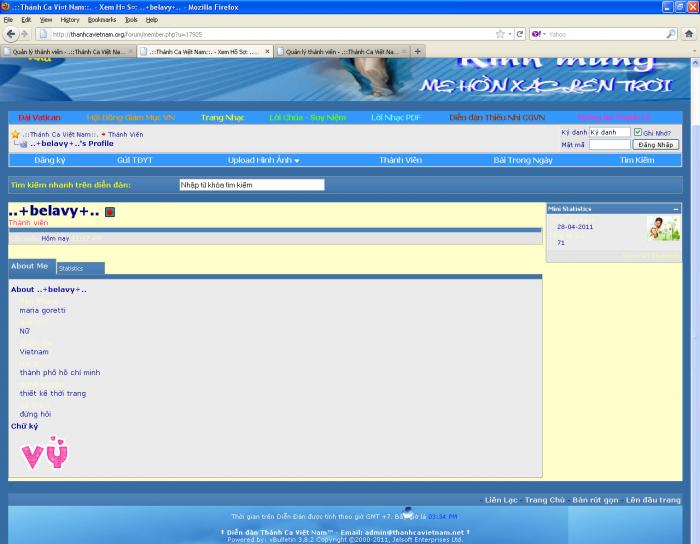Click the profile avatar thumbnail

pos(662,229)
